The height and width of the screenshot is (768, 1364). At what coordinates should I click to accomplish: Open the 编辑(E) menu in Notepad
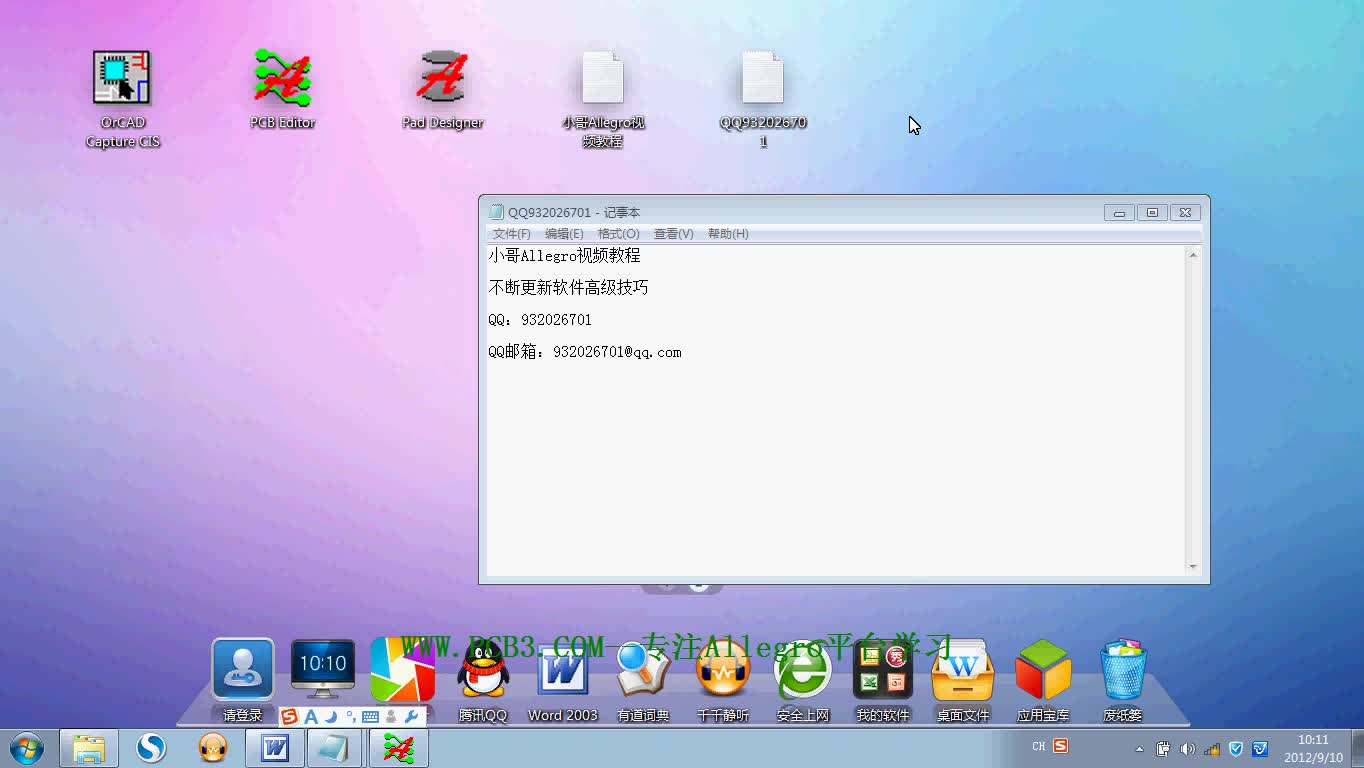[x=564, y=234]
